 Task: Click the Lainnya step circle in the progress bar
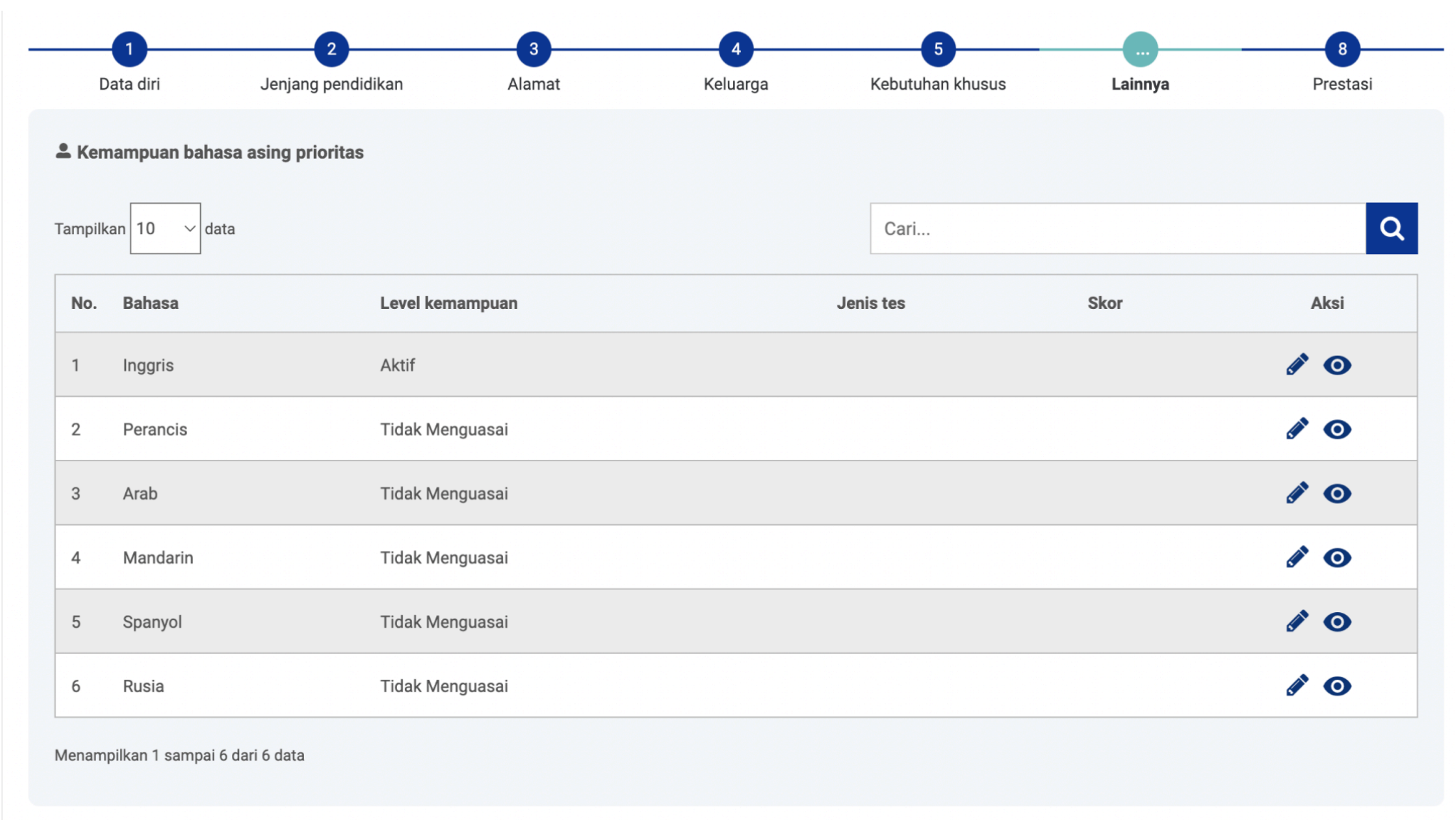(x=1140, y=49)
